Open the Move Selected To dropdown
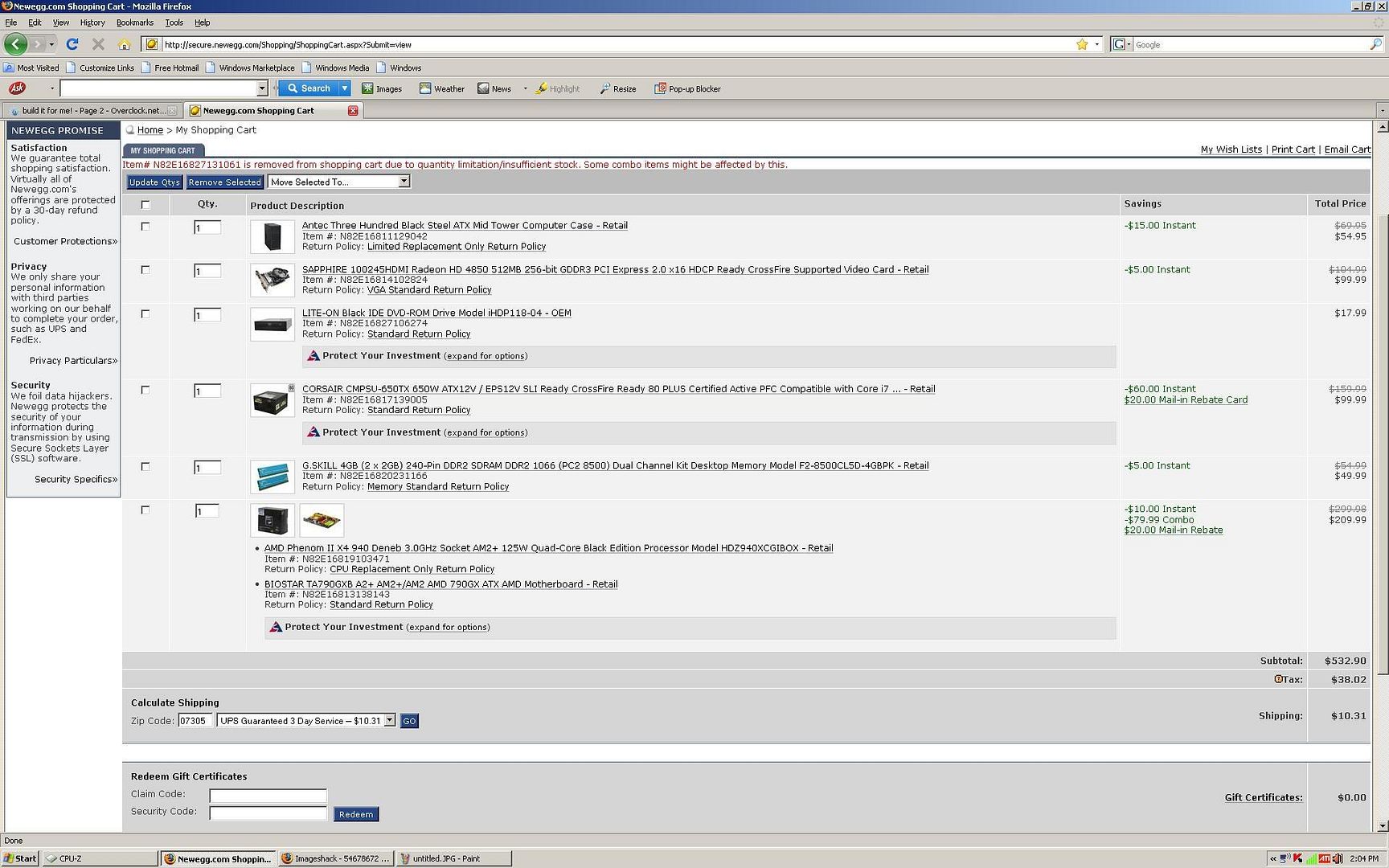This screenshot has height=868, width=1389. [x=339, y=182]
